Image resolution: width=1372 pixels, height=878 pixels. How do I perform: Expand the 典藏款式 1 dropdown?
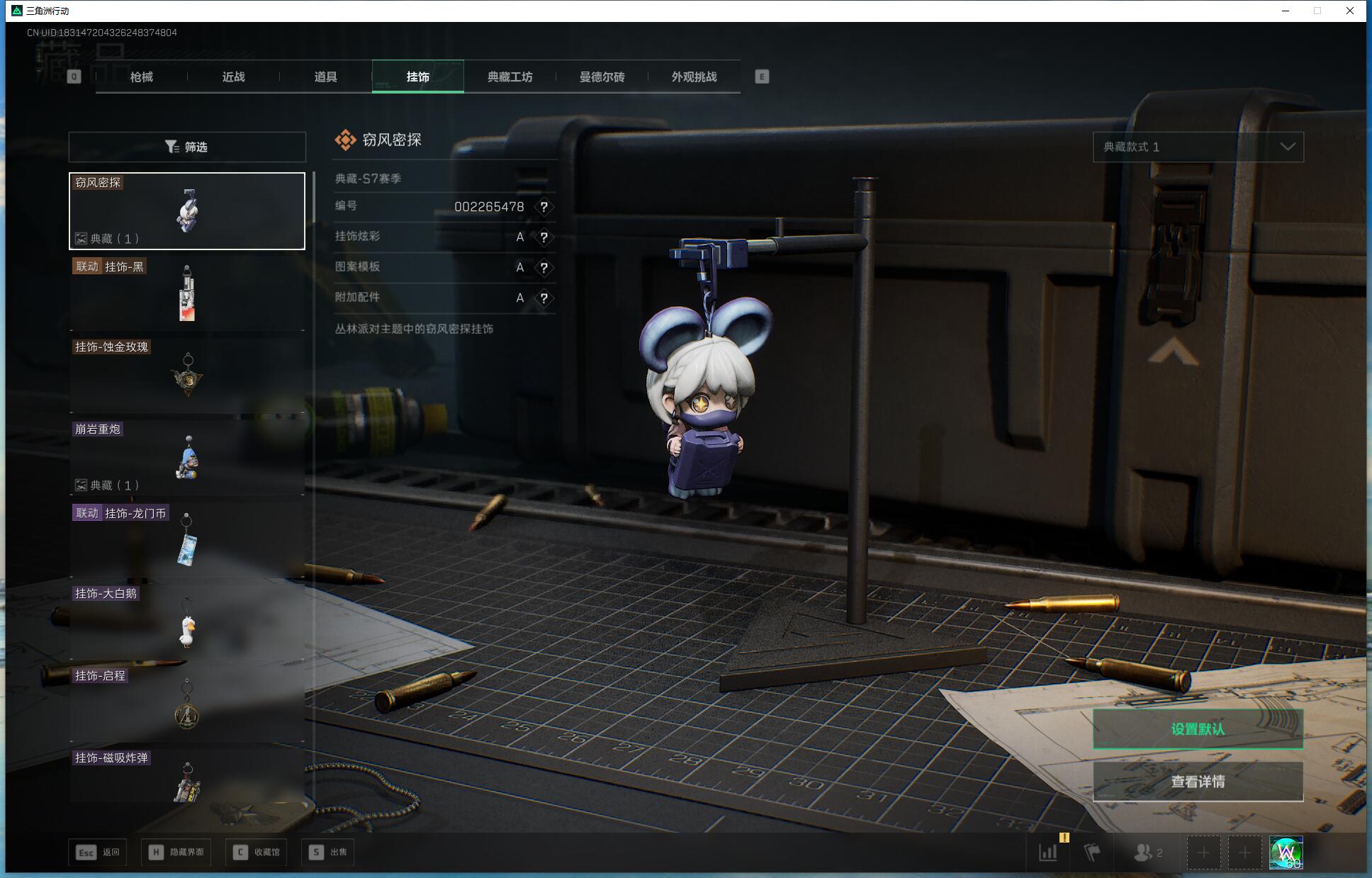pyautogui.click(x=1198, y=147)
